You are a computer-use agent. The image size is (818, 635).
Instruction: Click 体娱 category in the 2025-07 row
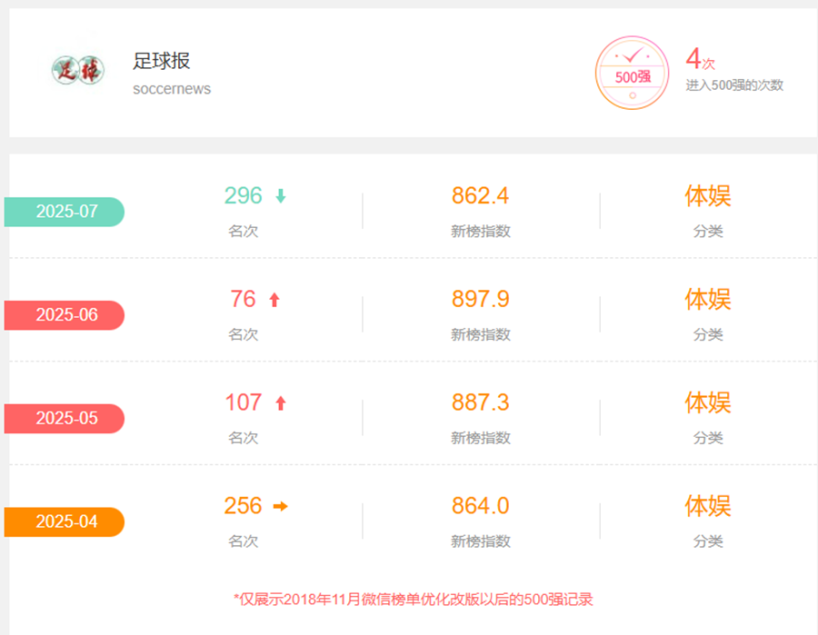coord(707,196)
